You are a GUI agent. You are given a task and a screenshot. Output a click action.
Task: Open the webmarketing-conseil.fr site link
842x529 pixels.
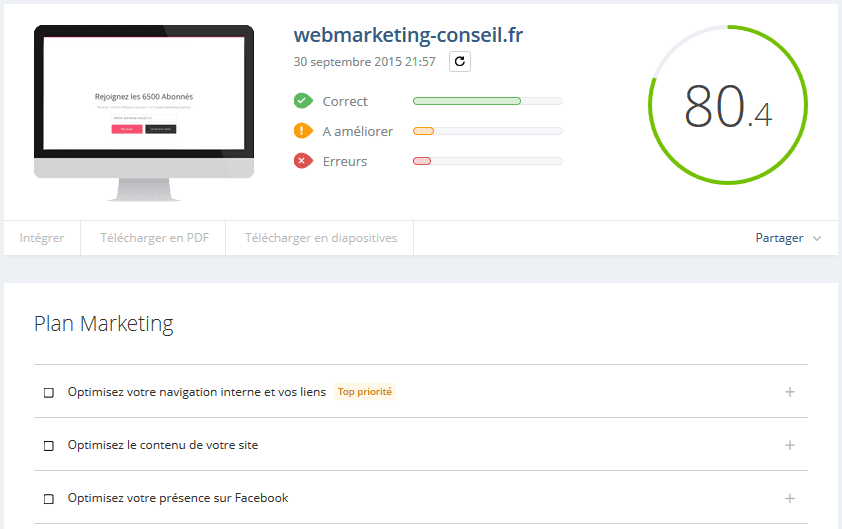pyautogui.click(x=408, y=35)
